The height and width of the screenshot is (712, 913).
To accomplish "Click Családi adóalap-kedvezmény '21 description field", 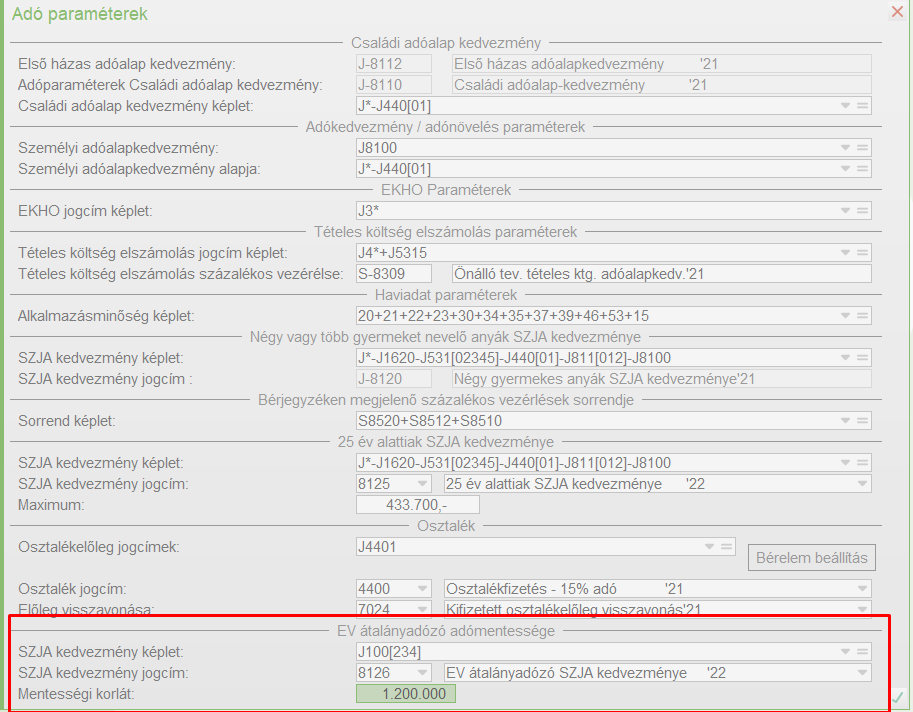I will tap(661, 85).
